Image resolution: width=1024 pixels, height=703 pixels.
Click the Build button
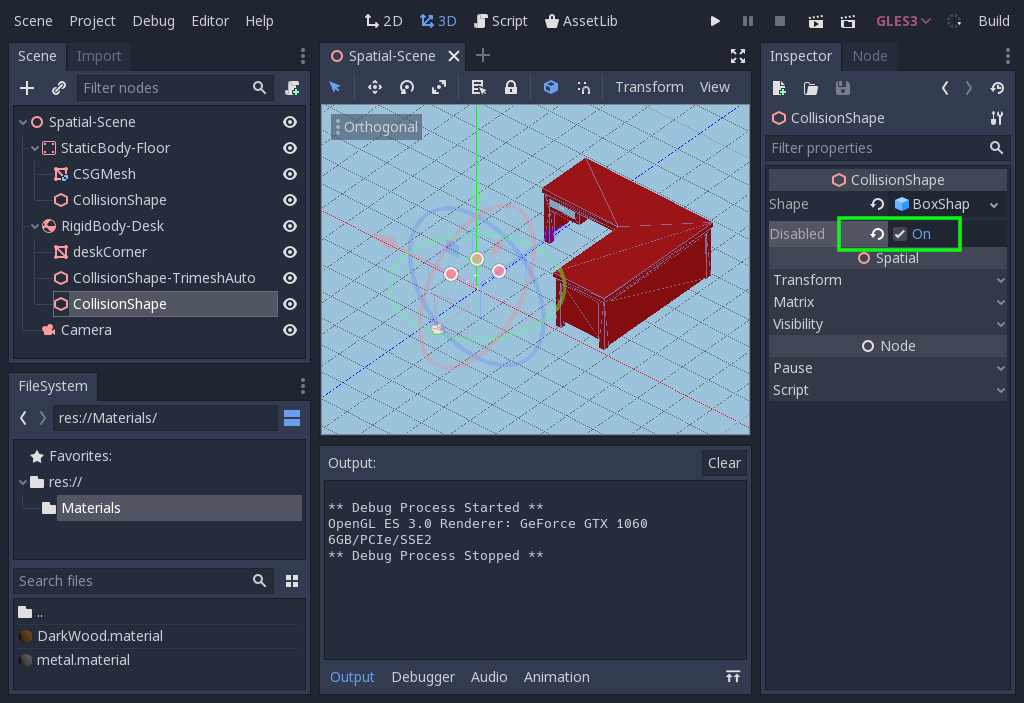point(992,20)
